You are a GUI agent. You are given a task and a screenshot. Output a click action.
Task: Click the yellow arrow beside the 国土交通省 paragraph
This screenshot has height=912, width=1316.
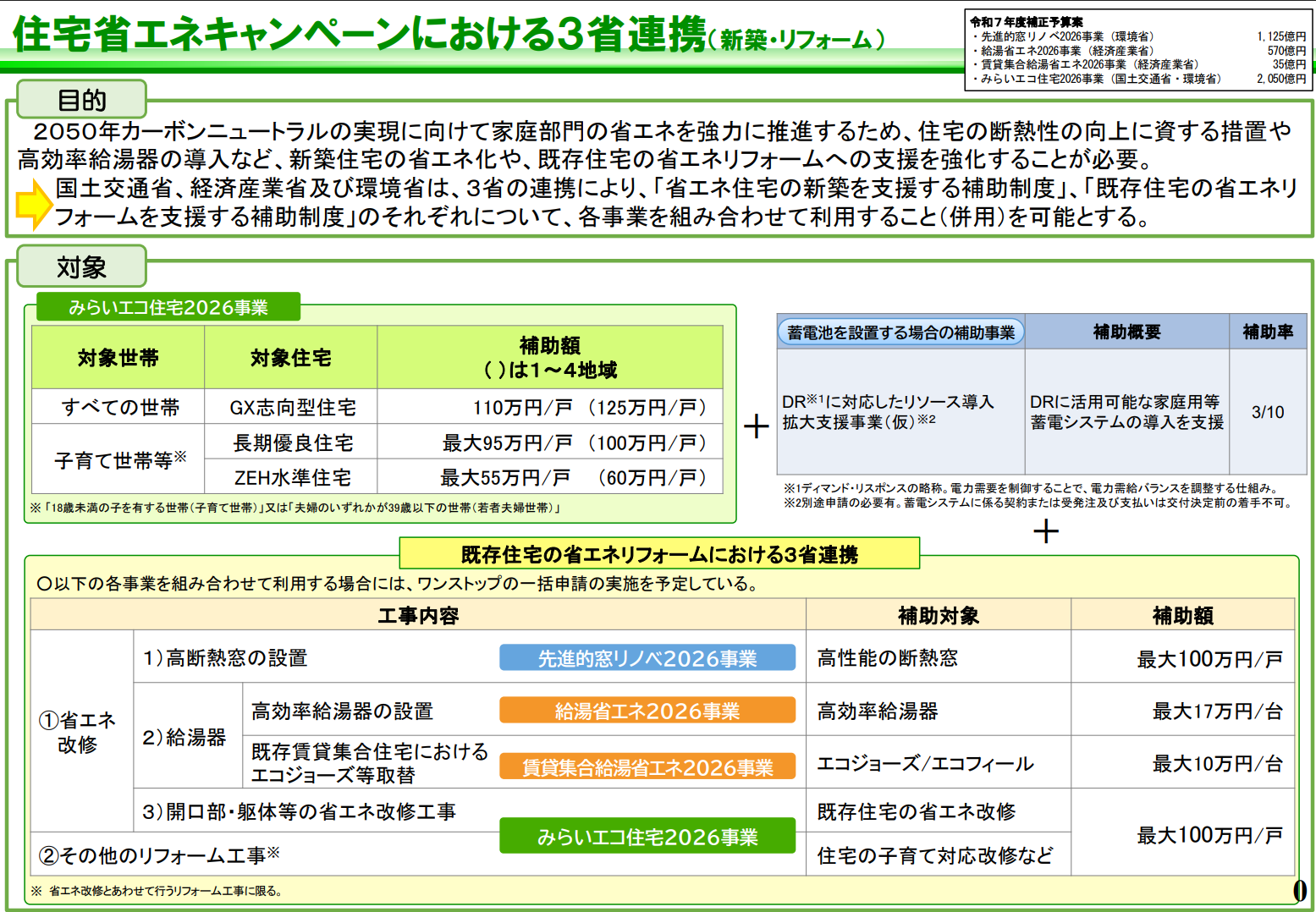coord(34,204)
